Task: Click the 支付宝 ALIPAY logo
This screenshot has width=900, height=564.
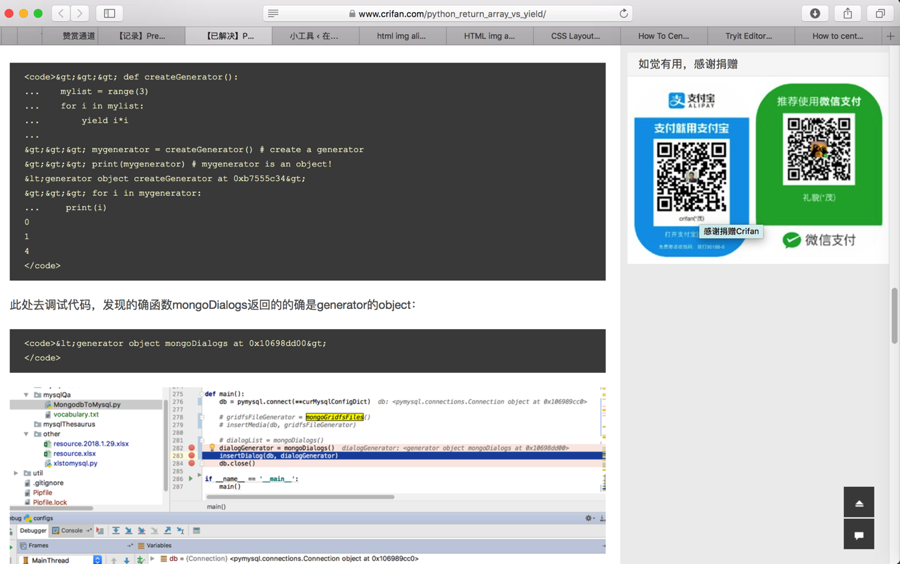Action: (x=692, y=100)
